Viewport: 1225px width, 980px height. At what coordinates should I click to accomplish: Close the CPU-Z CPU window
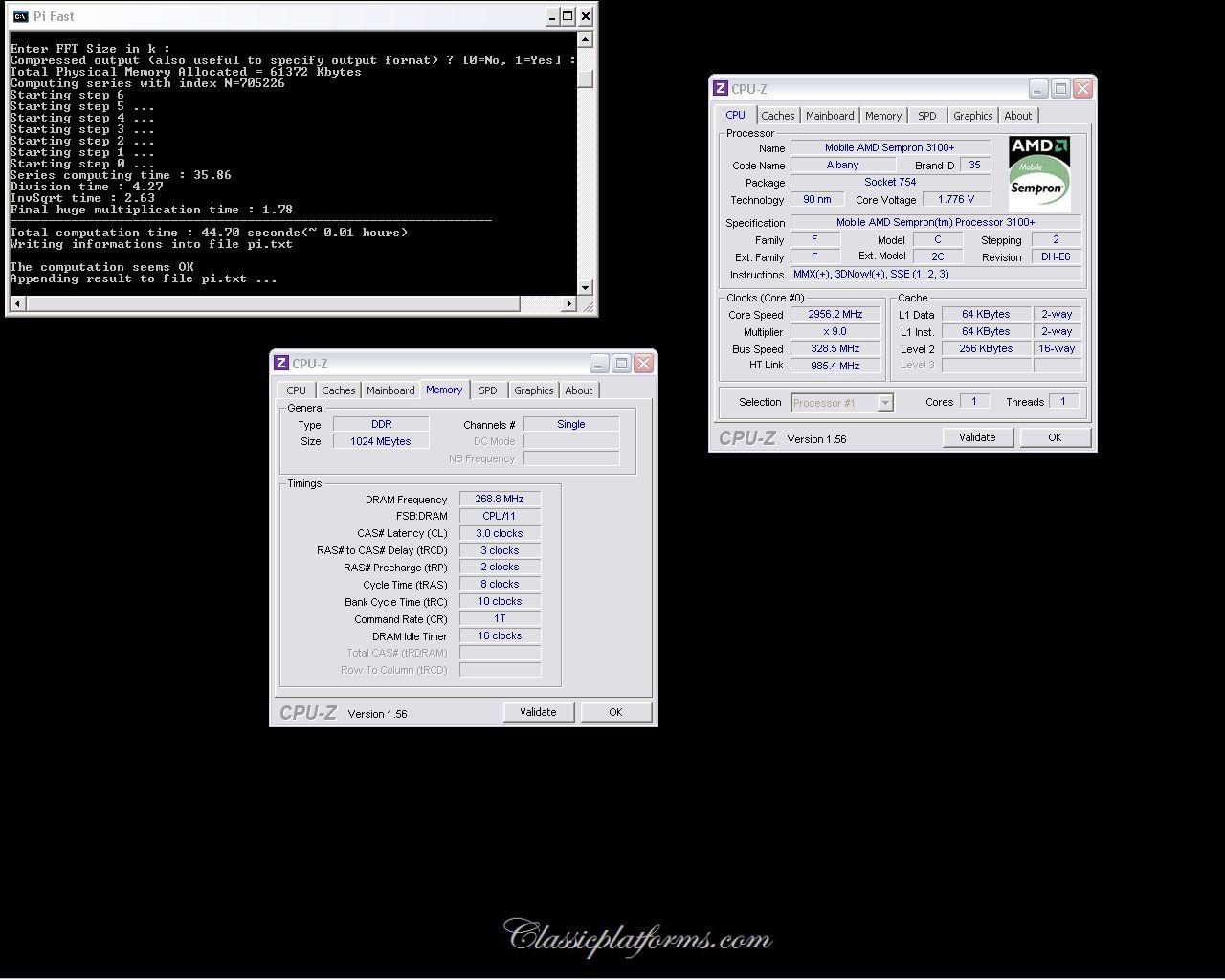[x=1082, y=88]
